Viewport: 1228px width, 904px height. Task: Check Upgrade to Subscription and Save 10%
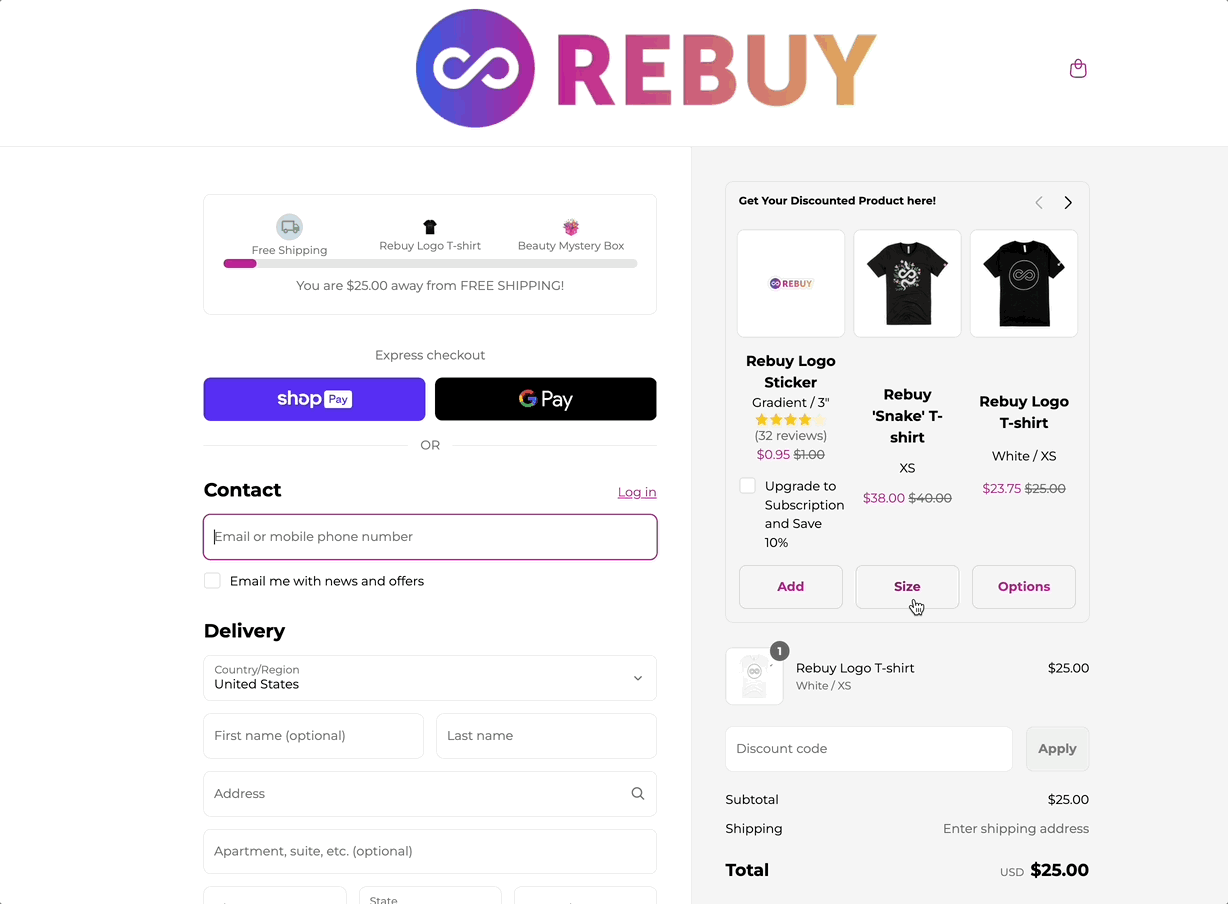point(747,486)
